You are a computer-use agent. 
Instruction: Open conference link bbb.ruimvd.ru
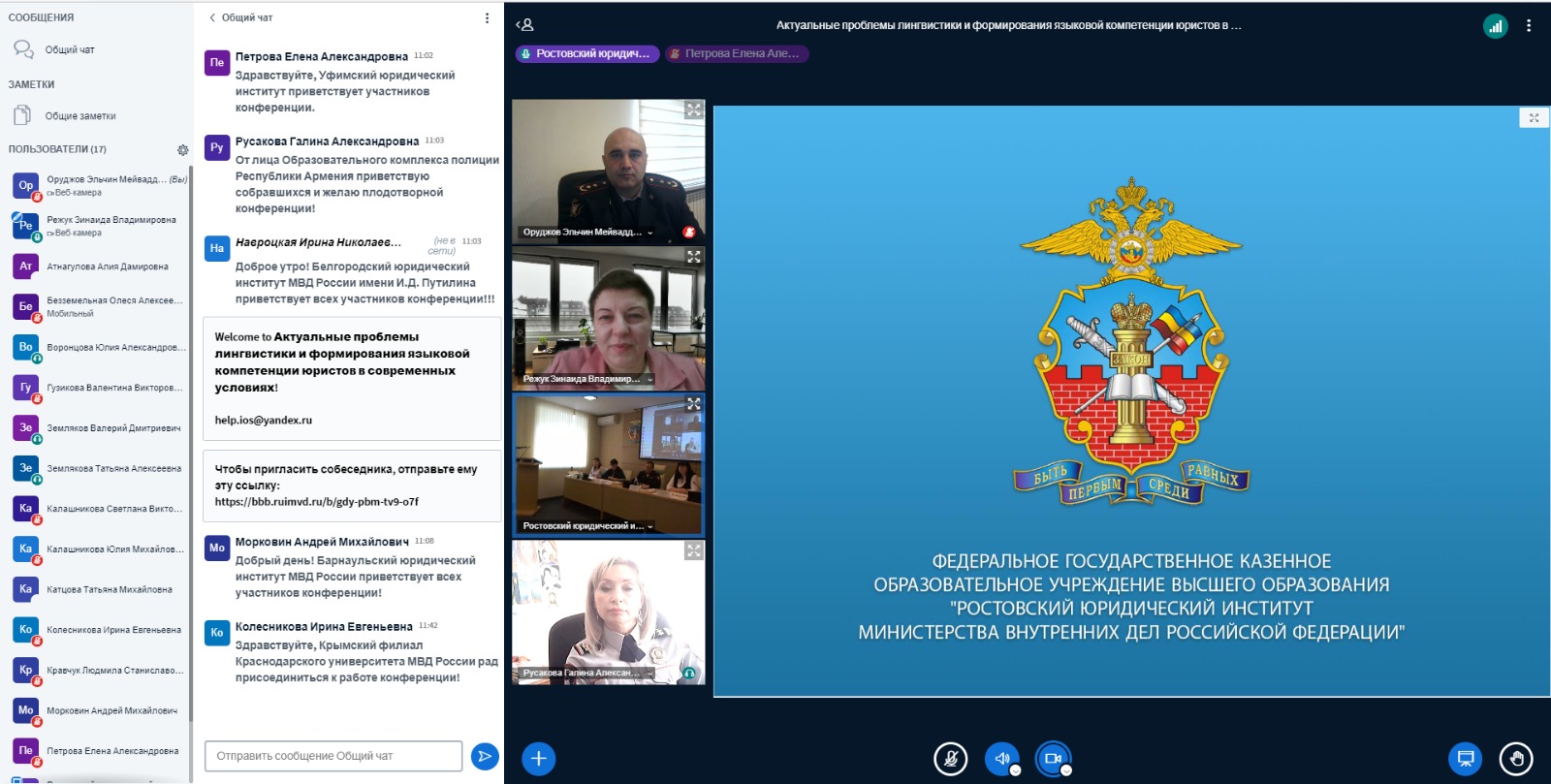pyautogui.click(x=317, y=502)
